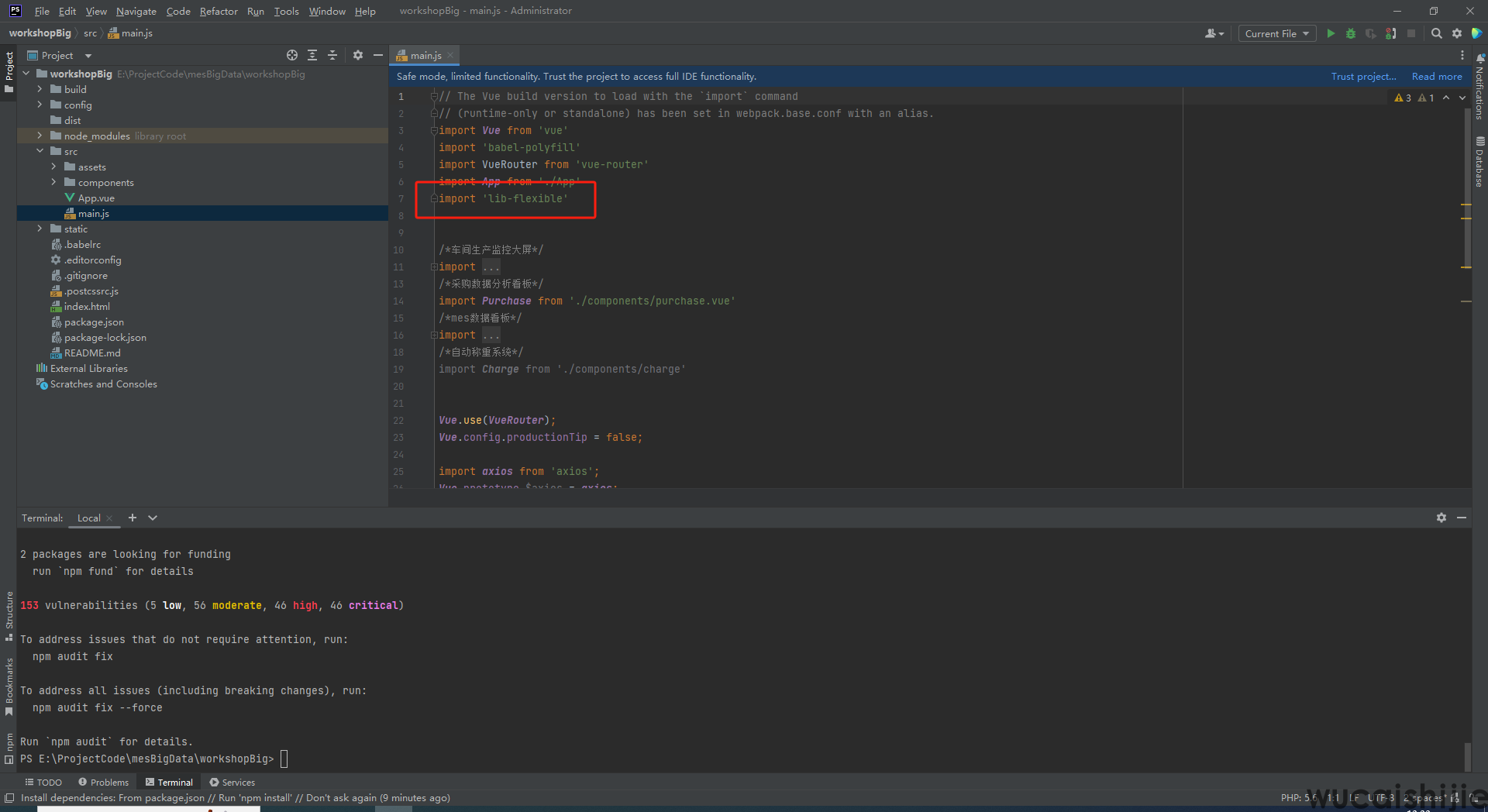Collapse the src folder
1488x812 pixels.
40,151
